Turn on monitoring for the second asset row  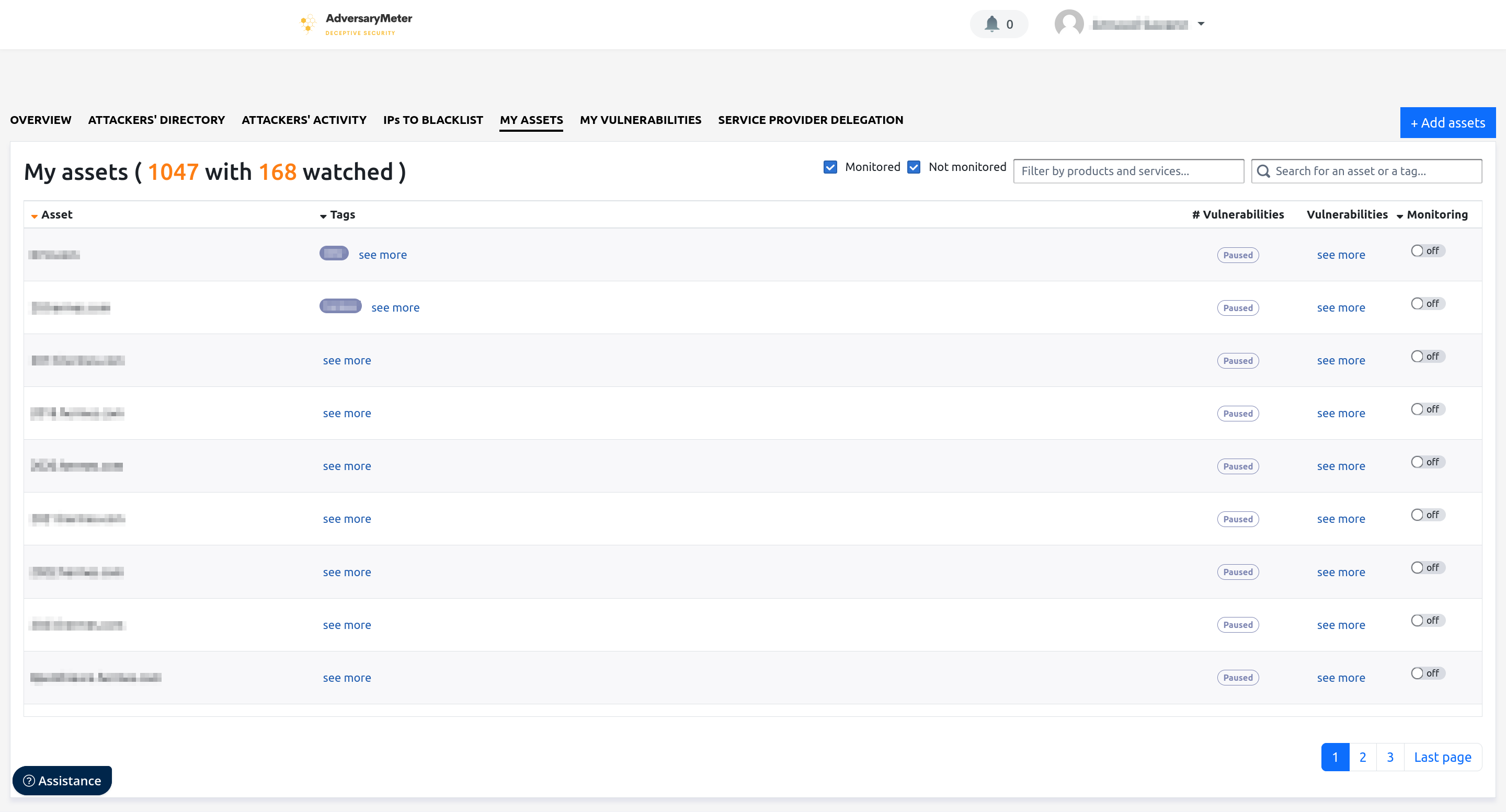tap(1427, 303)
